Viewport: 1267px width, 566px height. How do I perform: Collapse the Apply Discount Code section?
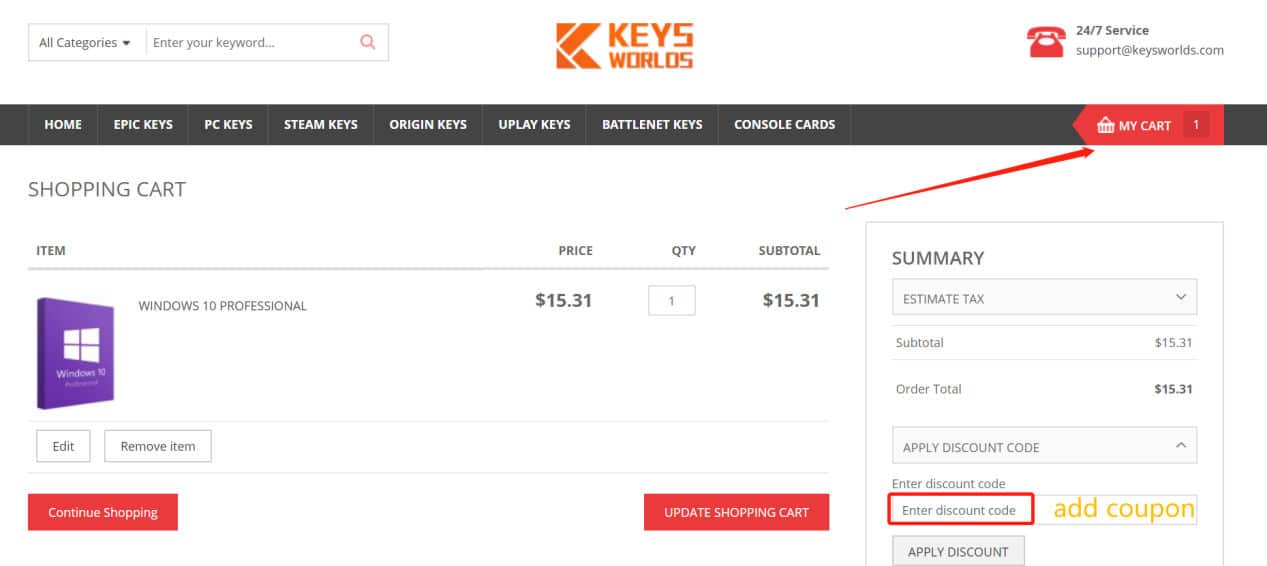tap(1044, 447)
